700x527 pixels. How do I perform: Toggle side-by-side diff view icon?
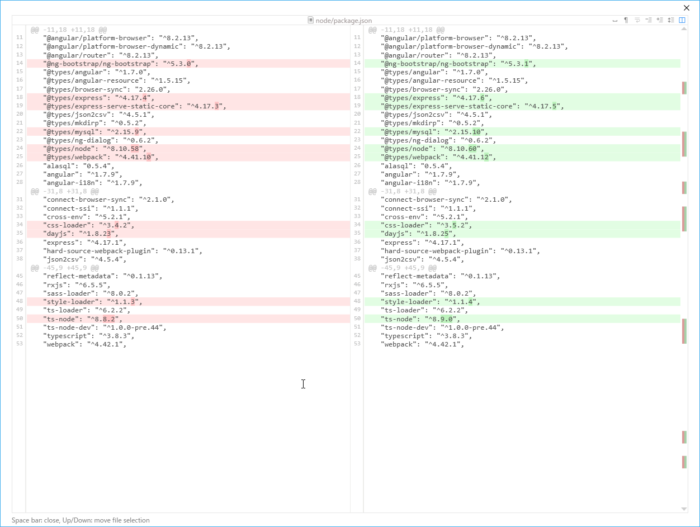682,20
